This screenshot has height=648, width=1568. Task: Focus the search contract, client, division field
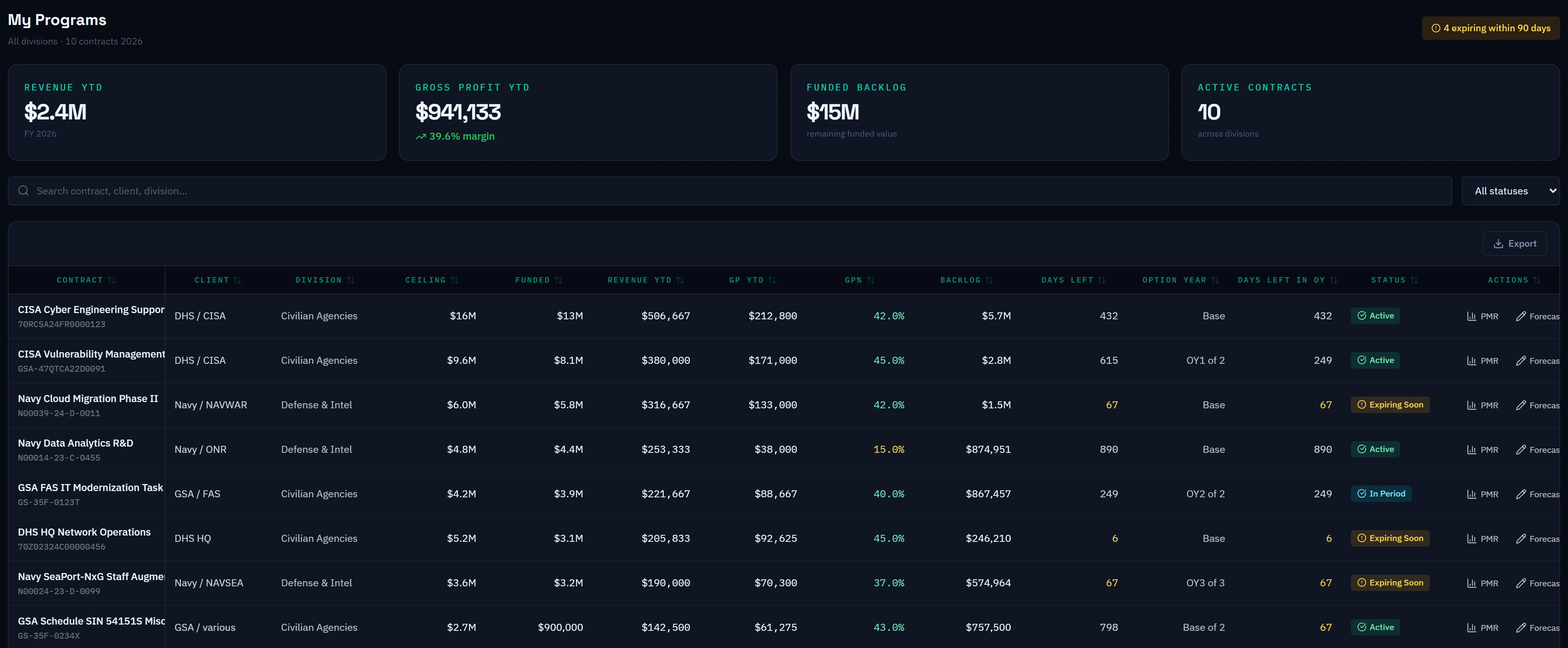[x=730, y=190]
